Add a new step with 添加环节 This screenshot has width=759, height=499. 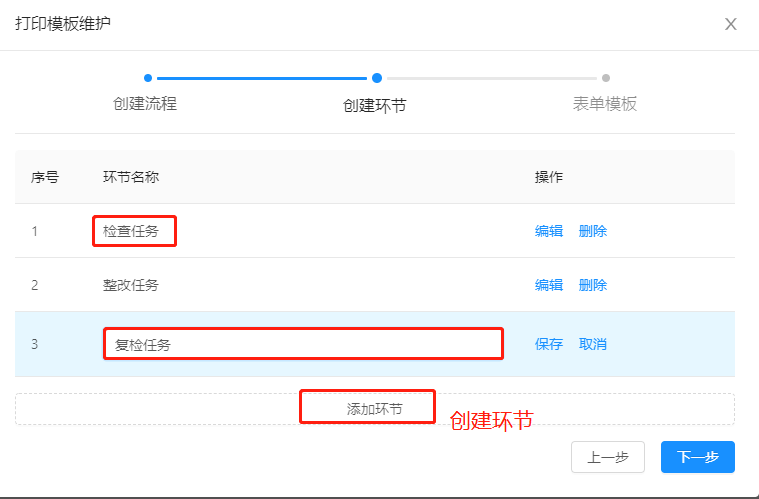pyautogui.click(x=375, y=409)
